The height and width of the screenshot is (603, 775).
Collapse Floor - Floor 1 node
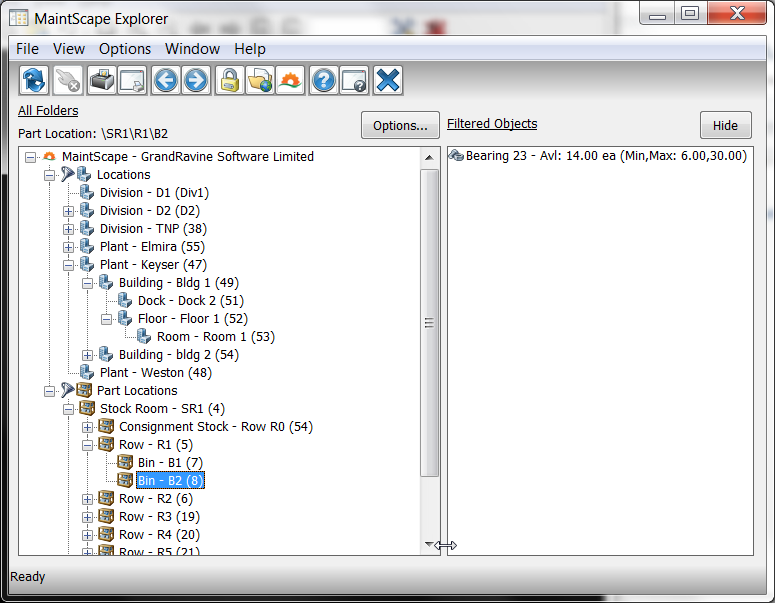(106, 319)
